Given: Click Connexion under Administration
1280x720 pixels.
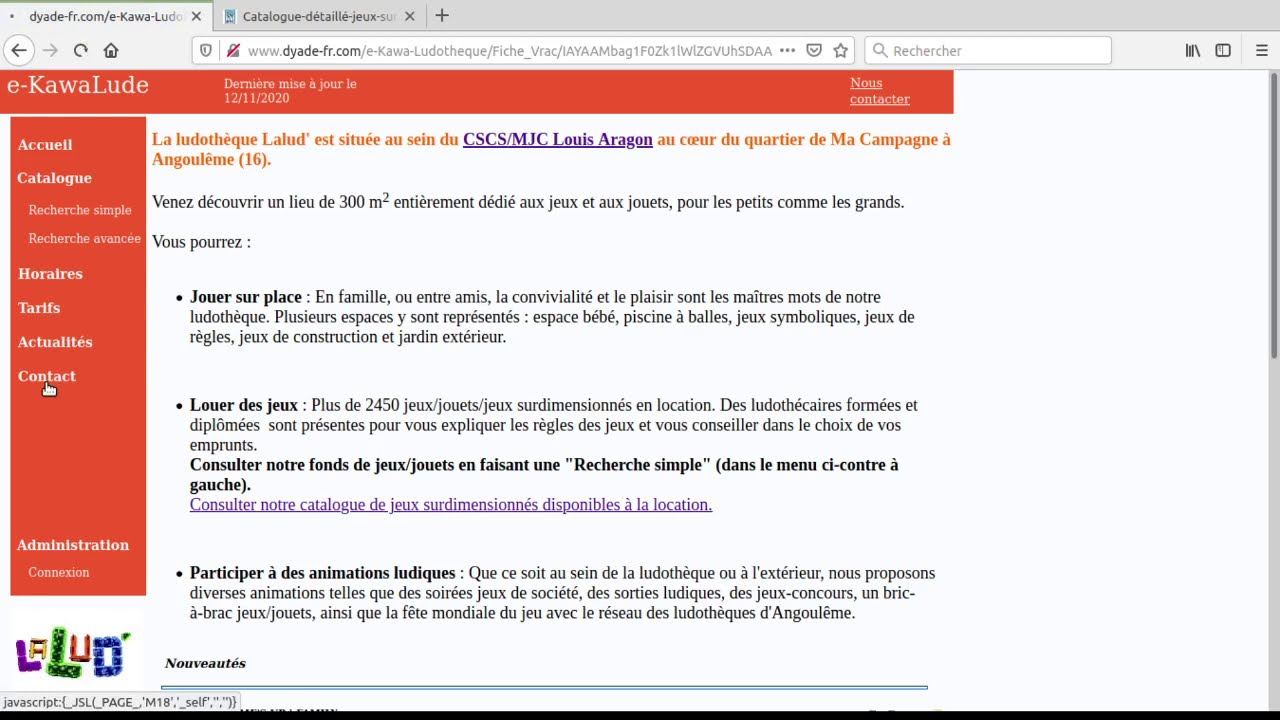Looking at the screenshot, I should 59,572.
